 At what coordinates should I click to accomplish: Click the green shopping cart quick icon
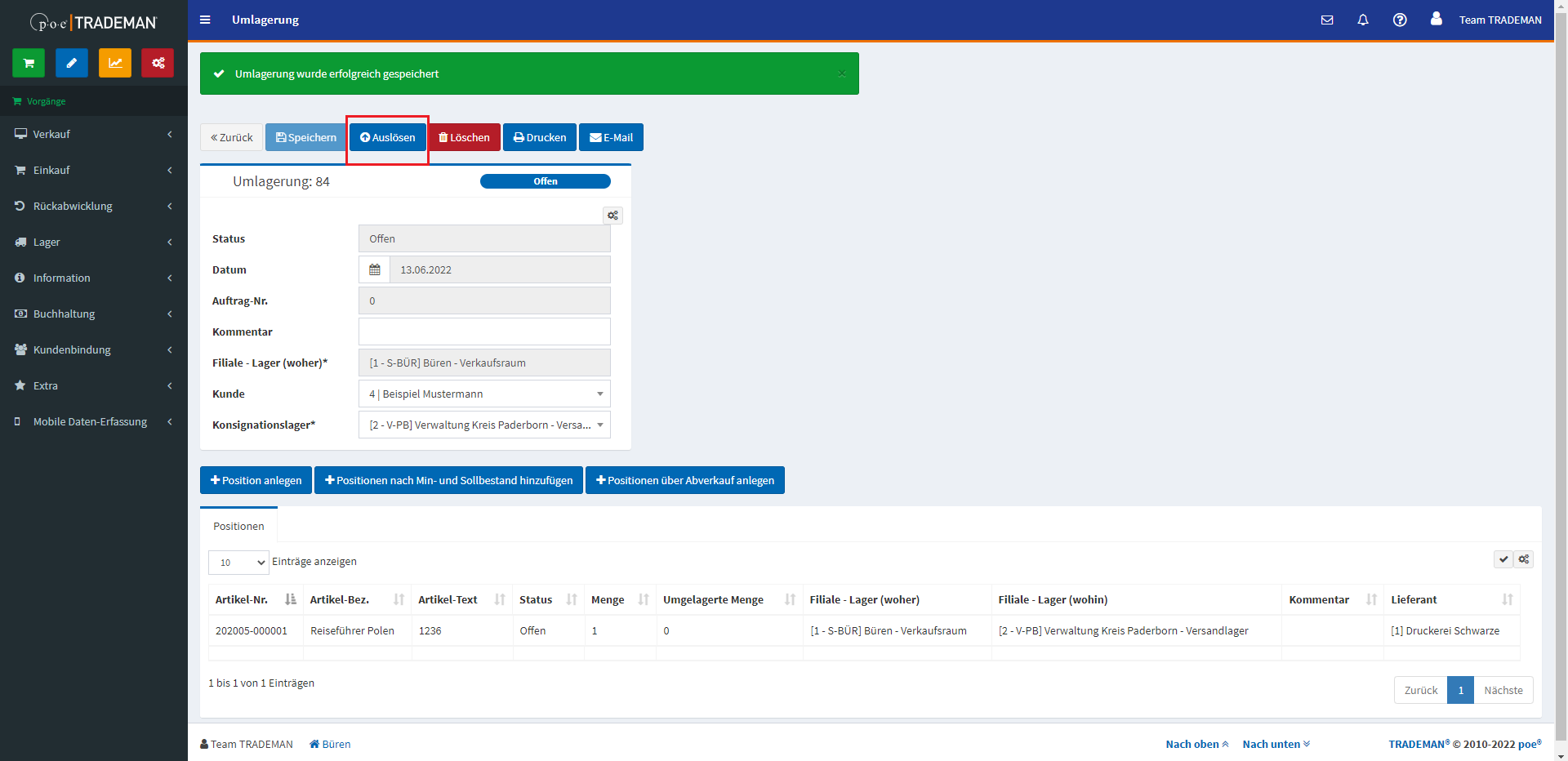[x=29, y=63]
